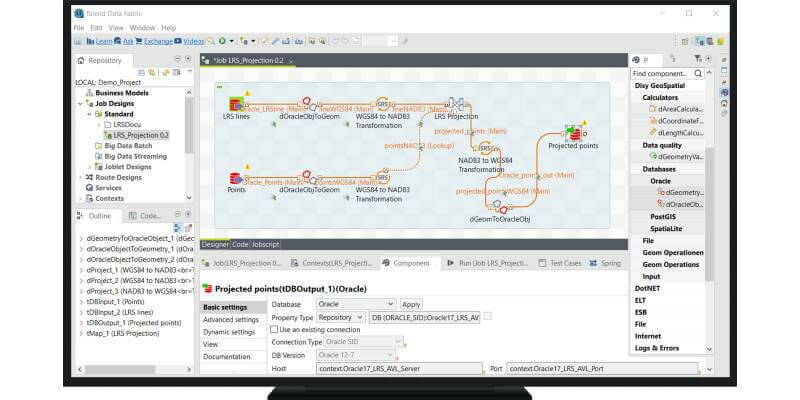
Task: Click the palette search magnifier icon
Action: [x=698, y=73]
